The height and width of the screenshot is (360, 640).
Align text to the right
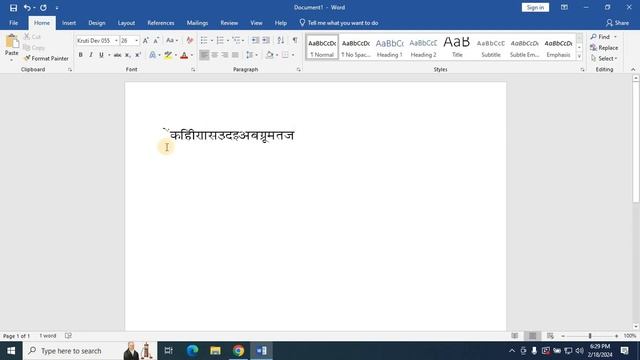[x=225, y=55]
